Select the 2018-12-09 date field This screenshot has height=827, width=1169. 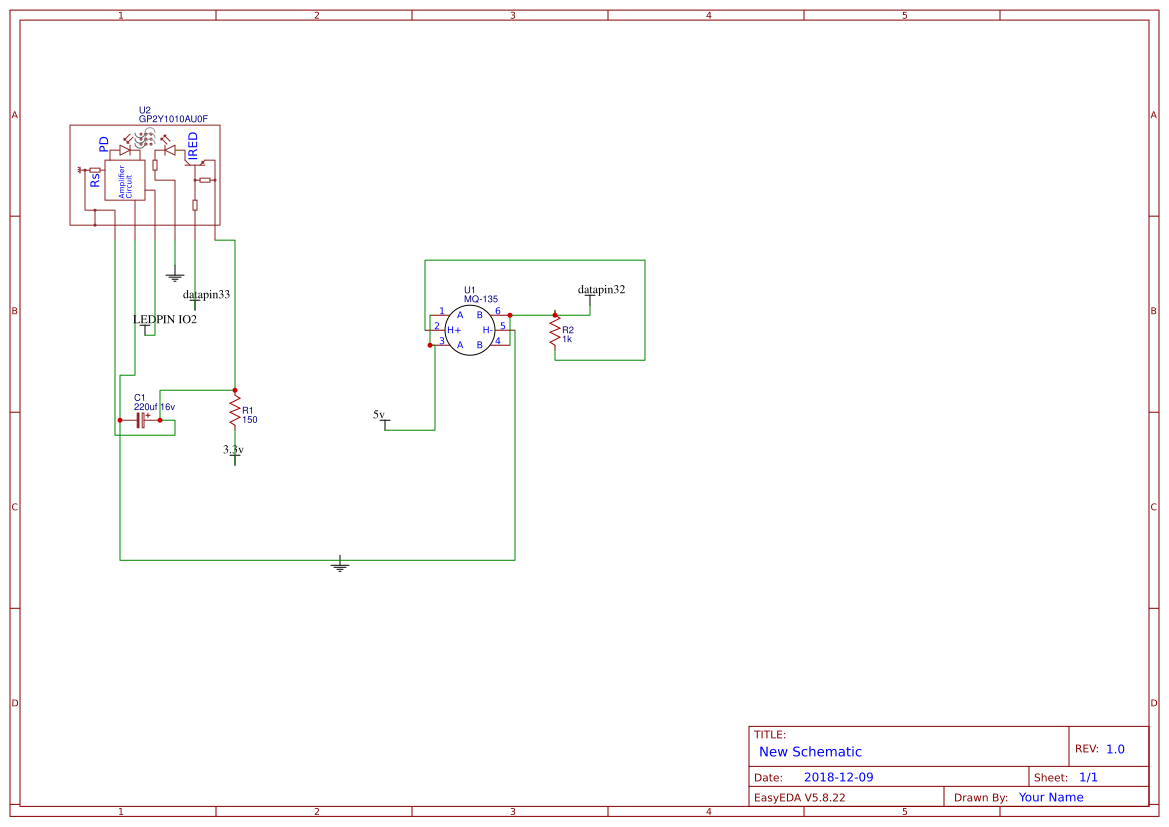[840, 776]
